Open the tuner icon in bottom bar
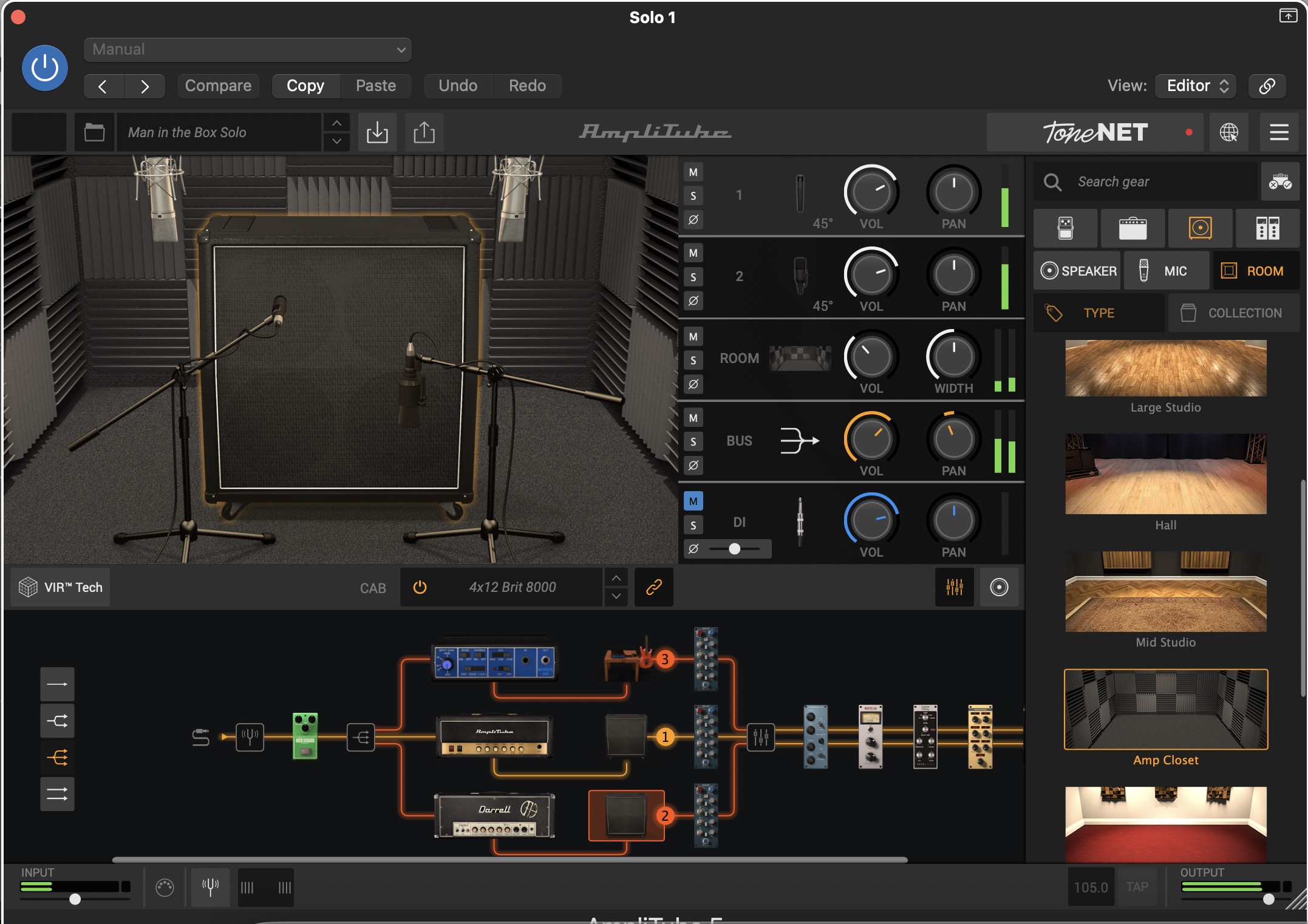The image size is (1308, 924). point(211,888)
